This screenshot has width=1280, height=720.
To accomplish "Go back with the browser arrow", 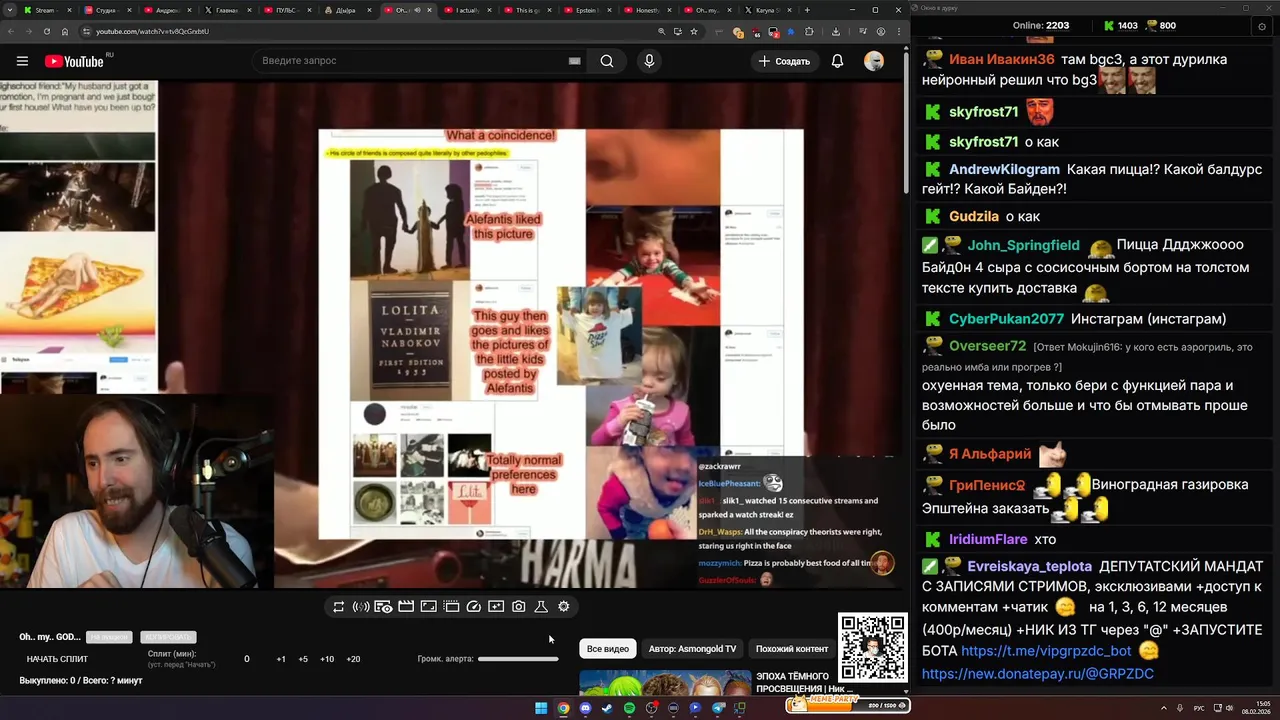I will click(x=10, y=31).
